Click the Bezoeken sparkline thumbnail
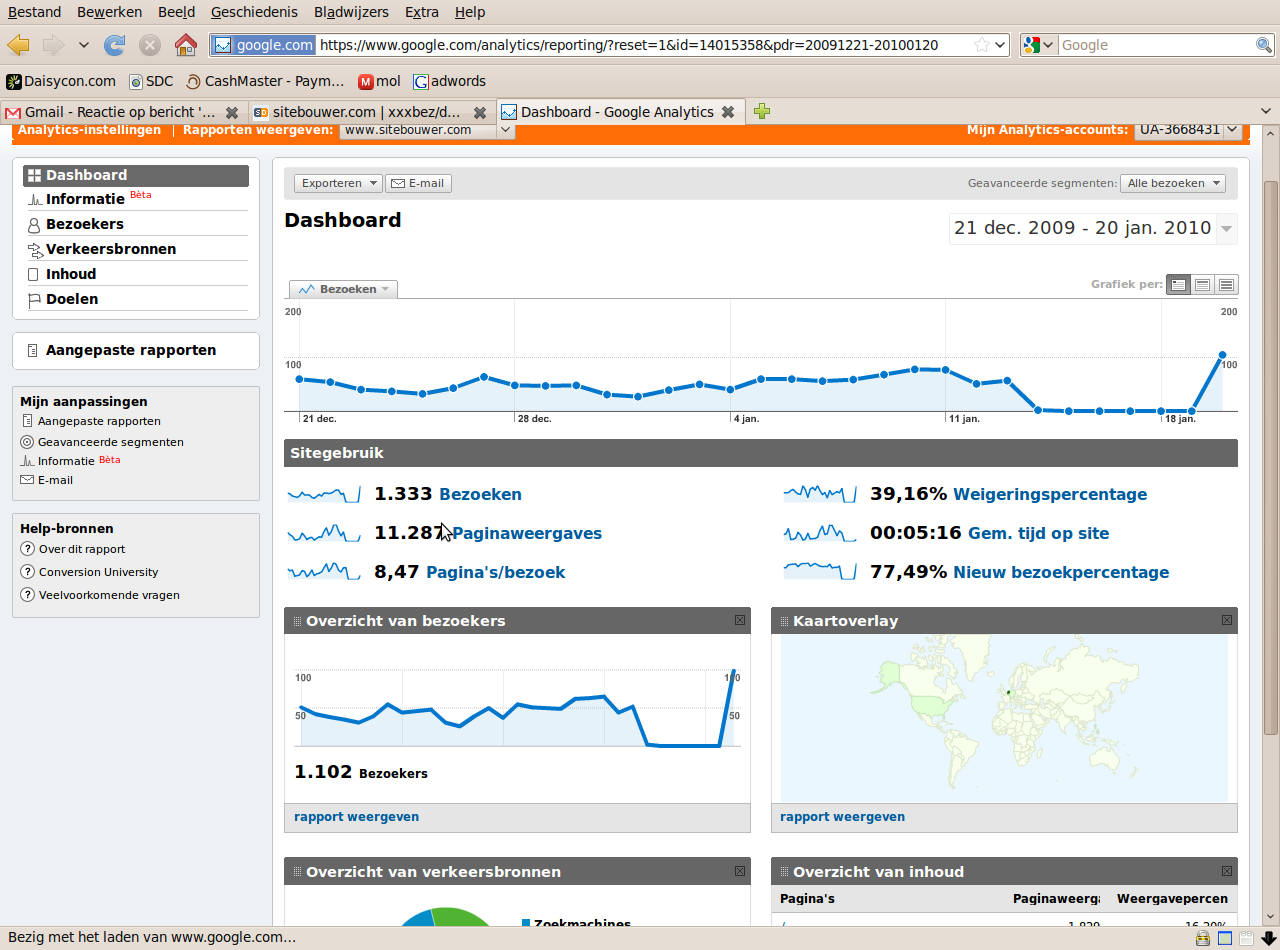 click(324, 494)
